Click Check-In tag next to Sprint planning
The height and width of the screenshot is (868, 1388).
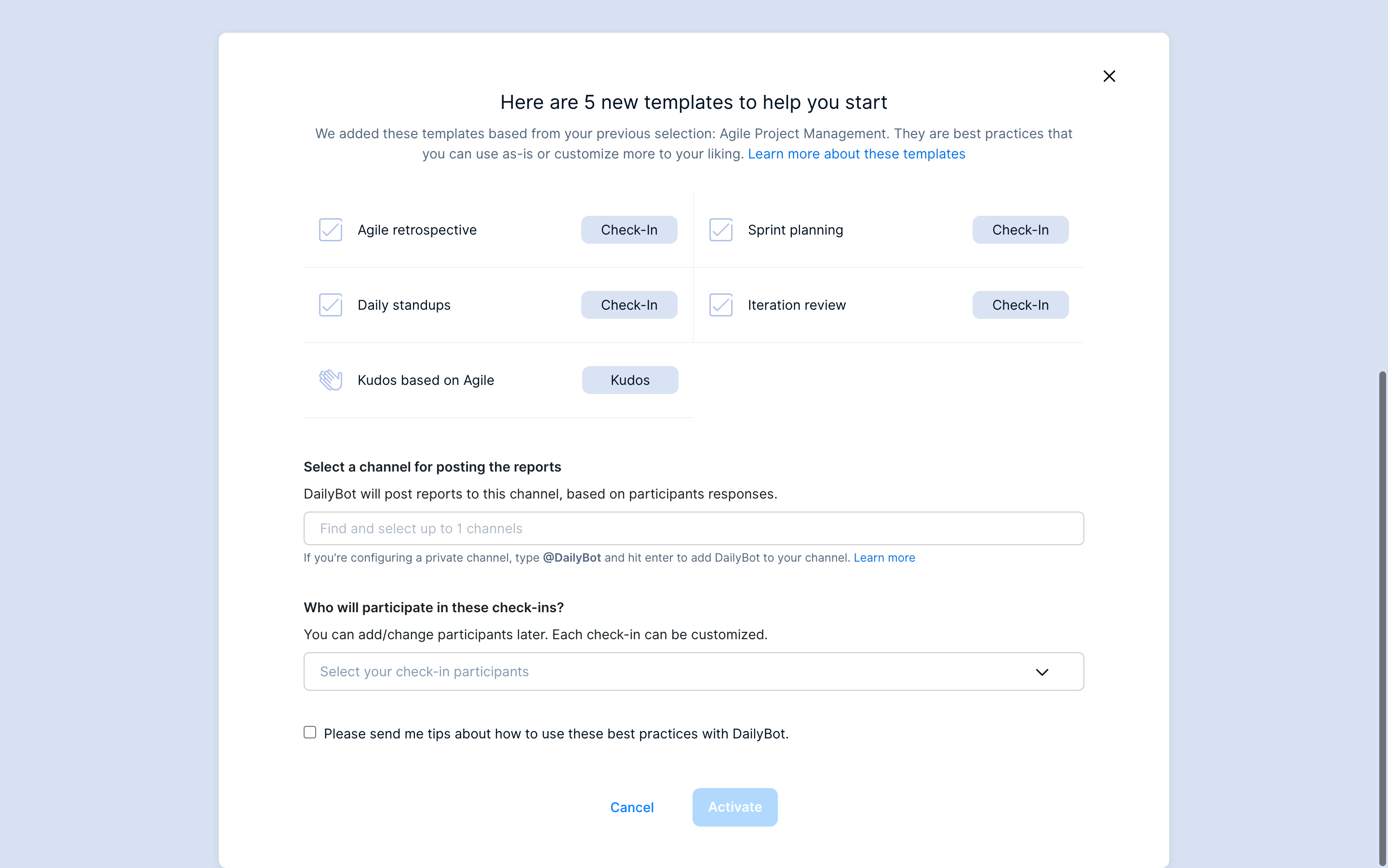tap(1020, 230)
